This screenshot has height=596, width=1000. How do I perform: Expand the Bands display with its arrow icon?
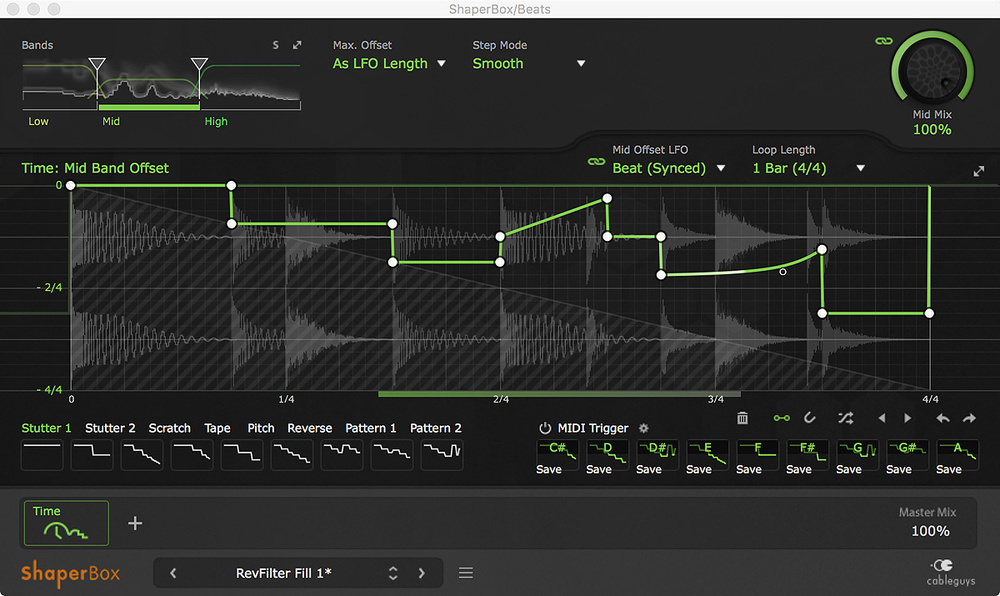[297, 45]
